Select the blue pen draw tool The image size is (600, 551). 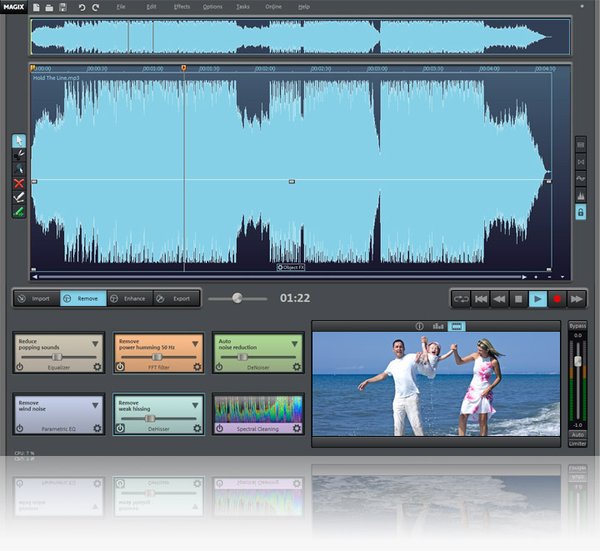point(19,169)
